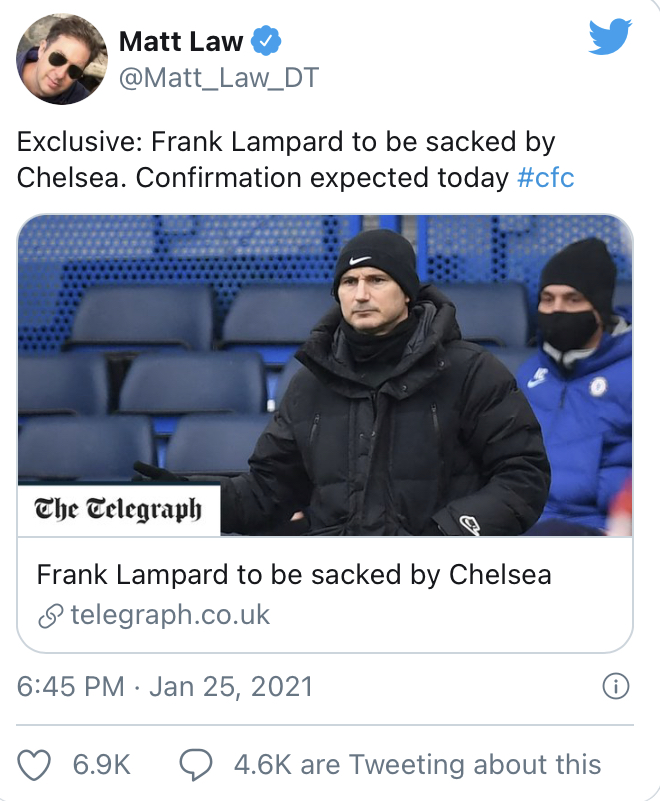The image size is (660, 801).
Task: Click the Matt Law display name
Action: click(181, 41)
